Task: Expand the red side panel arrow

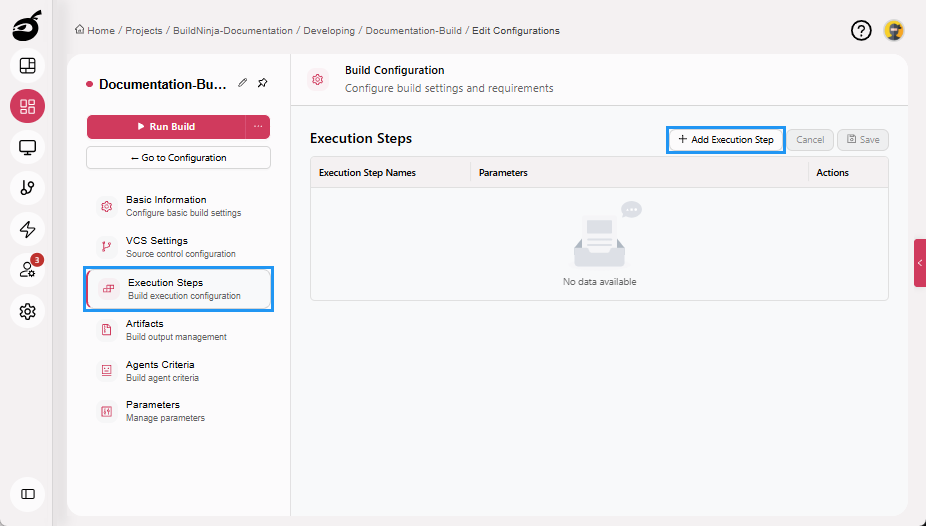Action: (x=920, y=263)
